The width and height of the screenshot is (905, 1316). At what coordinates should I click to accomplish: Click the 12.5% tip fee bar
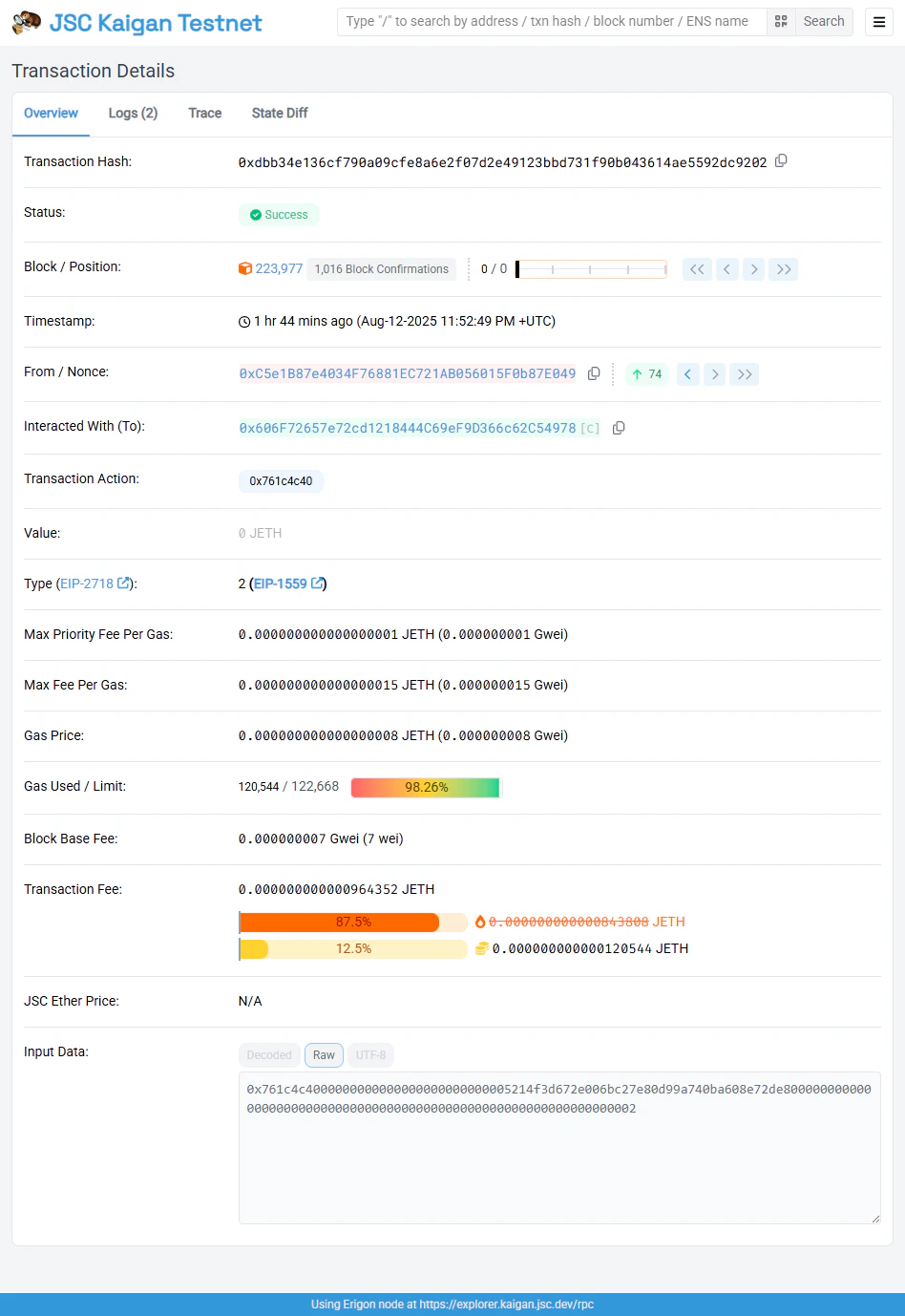[x=353, y=948]
